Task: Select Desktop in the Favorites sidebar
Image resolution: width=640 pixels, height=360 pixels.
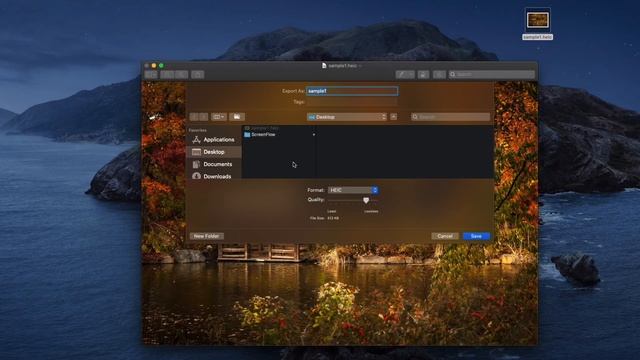Action: (213, 152)
